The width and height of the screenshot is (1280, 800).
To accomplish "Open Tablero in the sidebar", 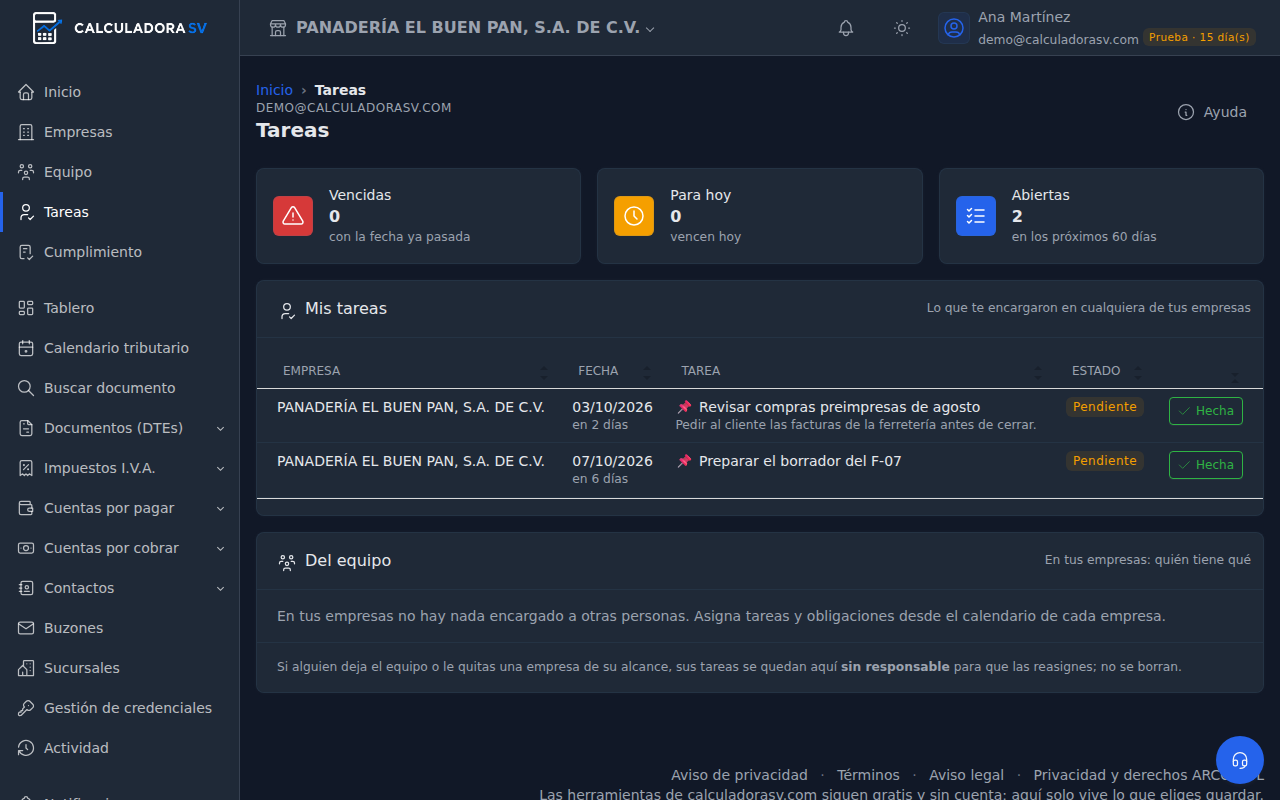I will tap(120, 308).
